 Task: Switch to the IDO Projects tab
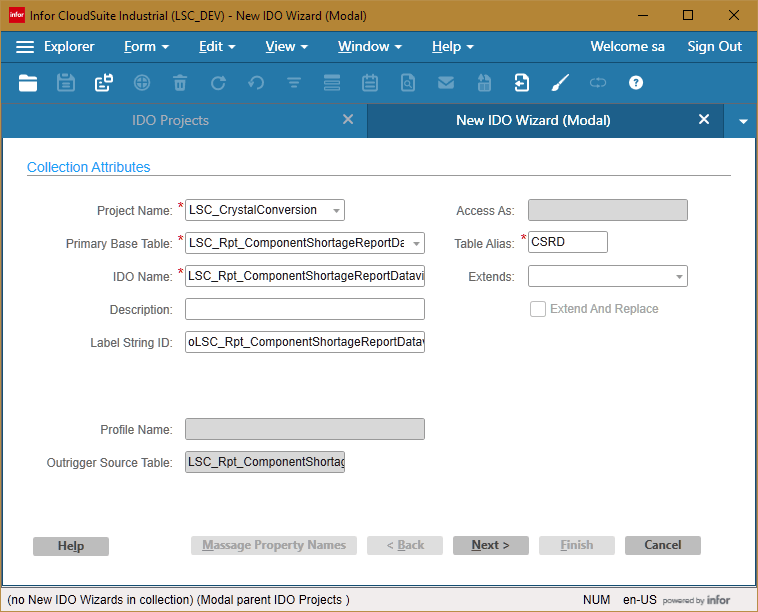click(x=170, y=120)
